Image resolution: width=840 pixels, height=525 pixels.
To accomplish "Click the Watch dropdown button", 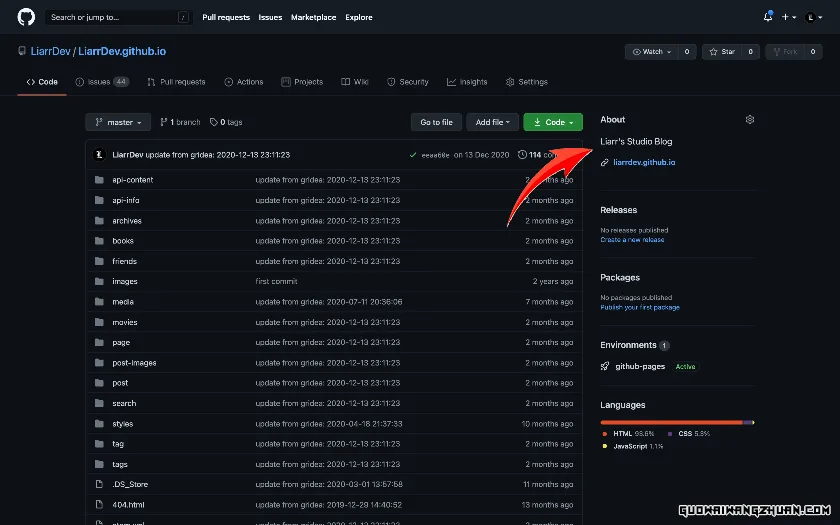I will coord(651,51).
